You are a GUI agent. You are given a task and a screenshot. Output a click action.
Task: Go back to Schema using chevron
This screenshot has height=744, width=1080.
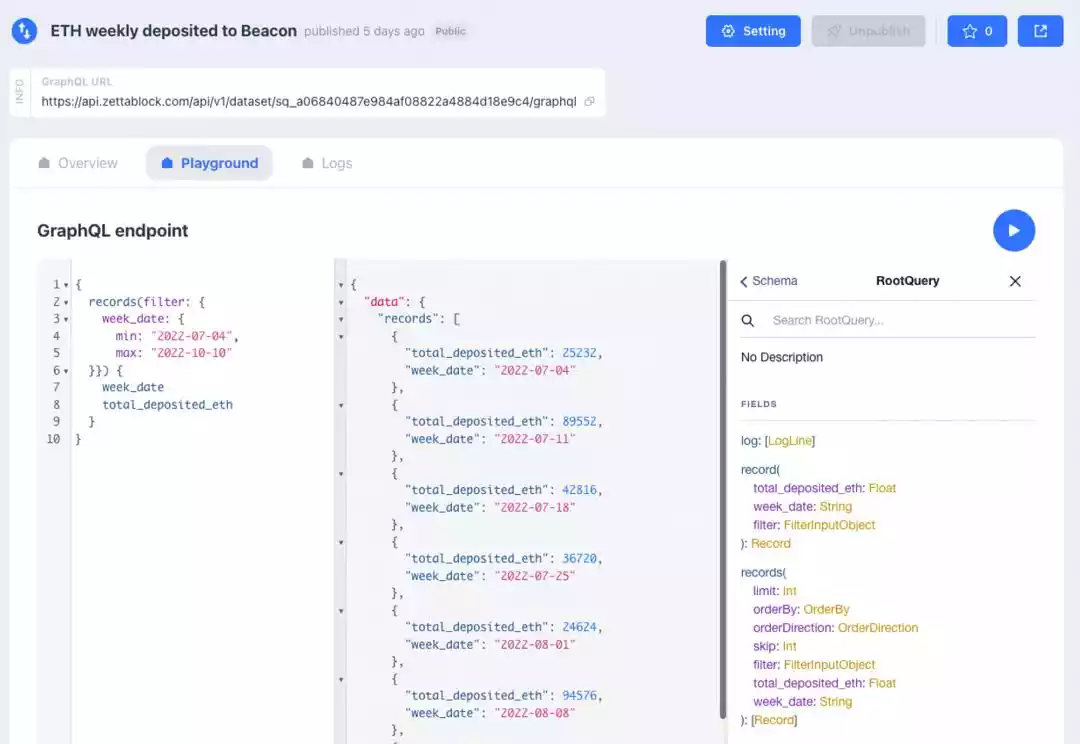click(x=745, y=281)
